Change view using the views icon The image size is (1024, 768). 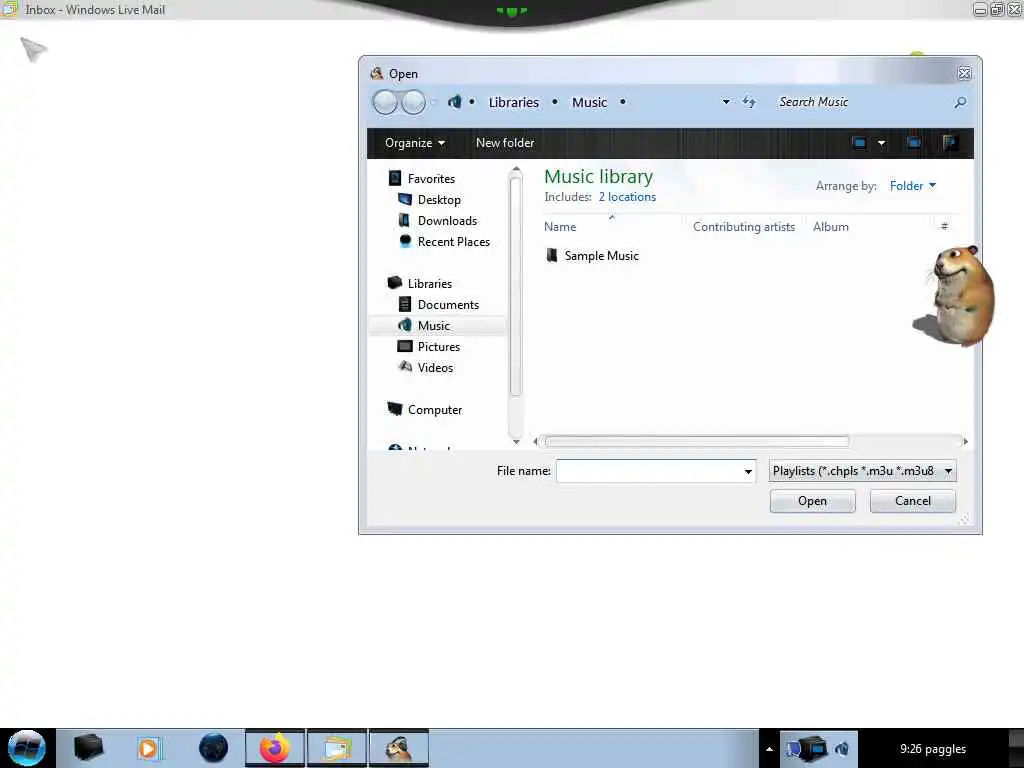pyautogui.click(x=859, y=143)
